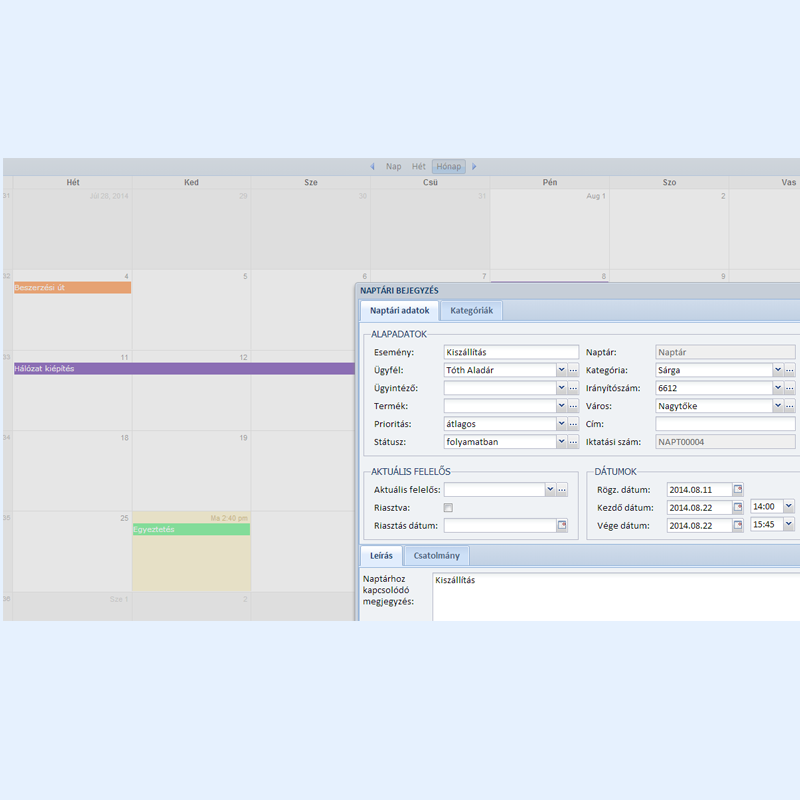Switch calendar to Hét view
This screenshot has width=800, height=800.
coord(419,166)
